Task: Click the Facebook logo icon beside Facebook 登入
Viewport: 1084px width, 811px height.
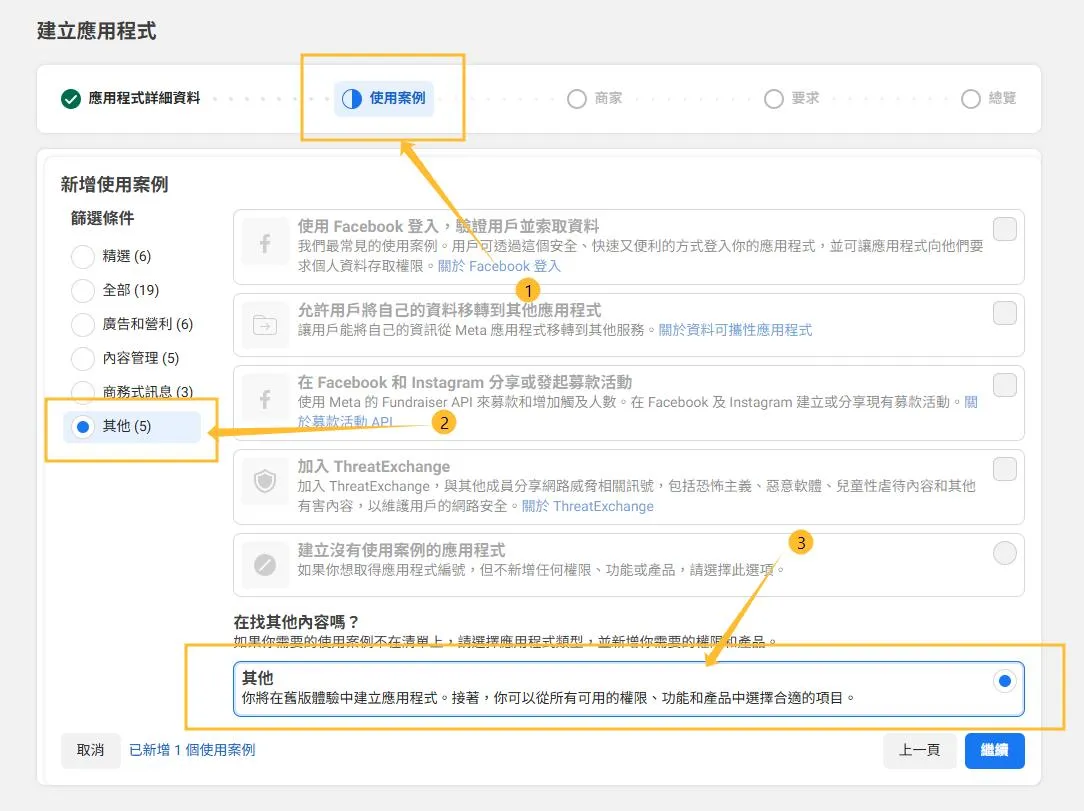Action: point(265,246)
